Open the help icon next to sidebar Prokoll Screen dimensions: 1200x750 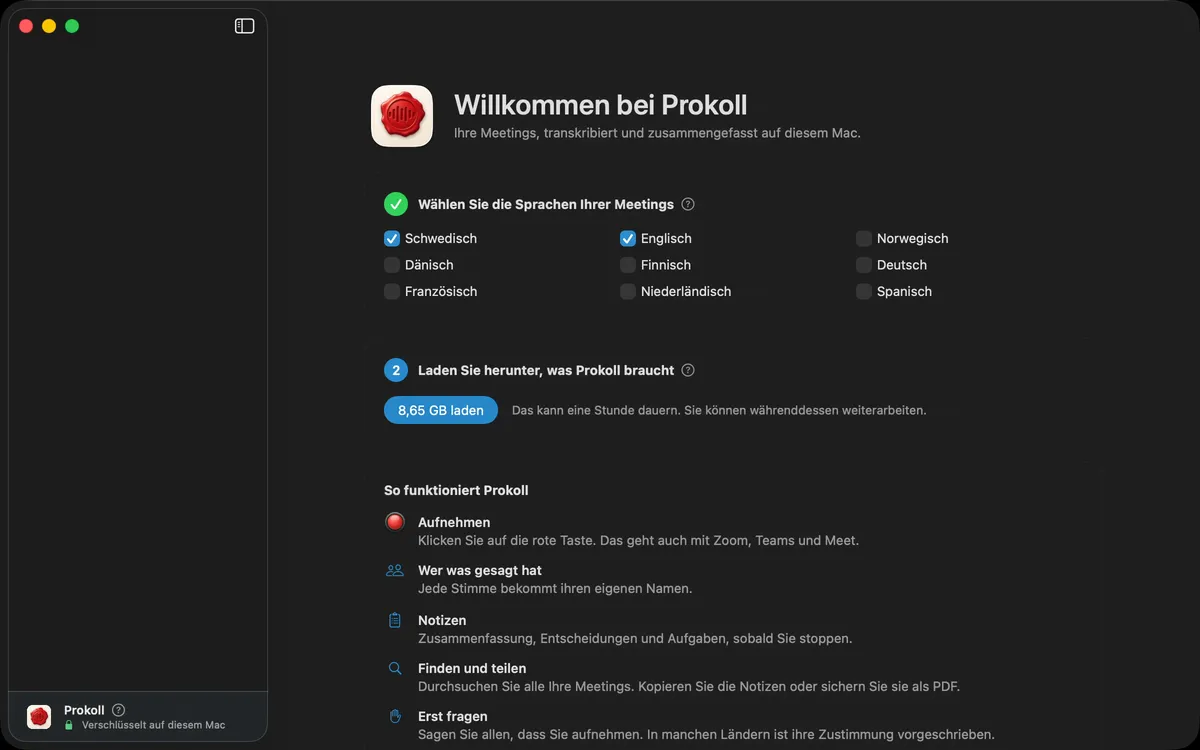click(x=119, y=710)
